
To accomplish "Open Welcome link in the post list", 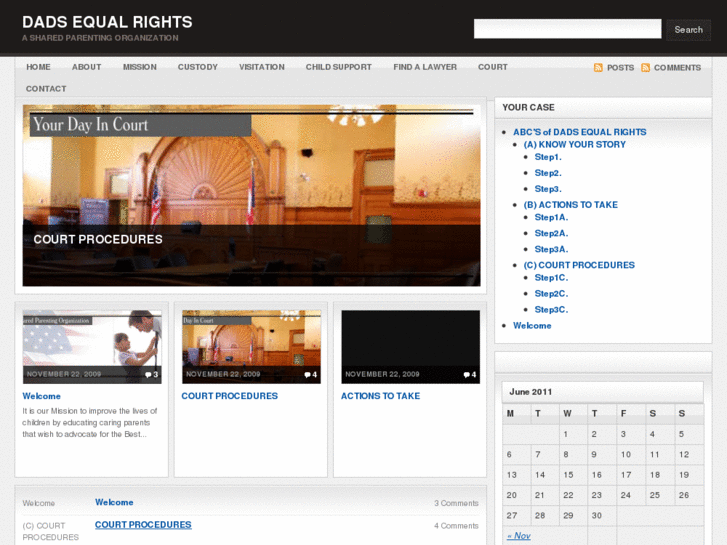I will coord(114,502).
